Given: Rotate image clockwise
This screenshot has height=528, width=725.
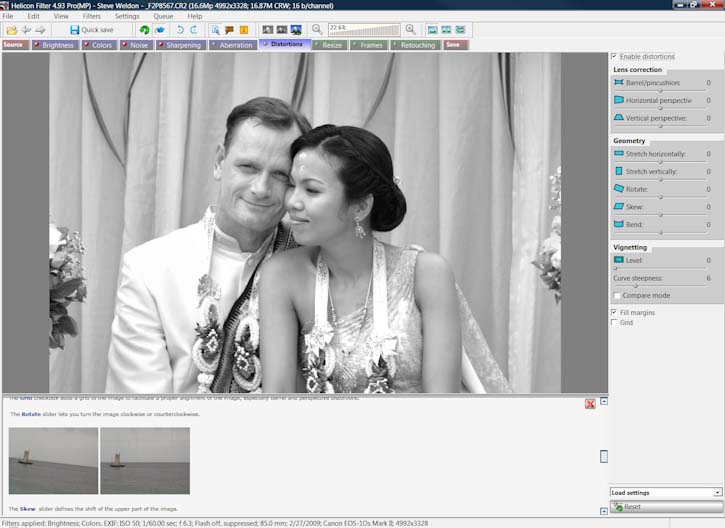Looking at the screenshot, I should pos(194,30).
